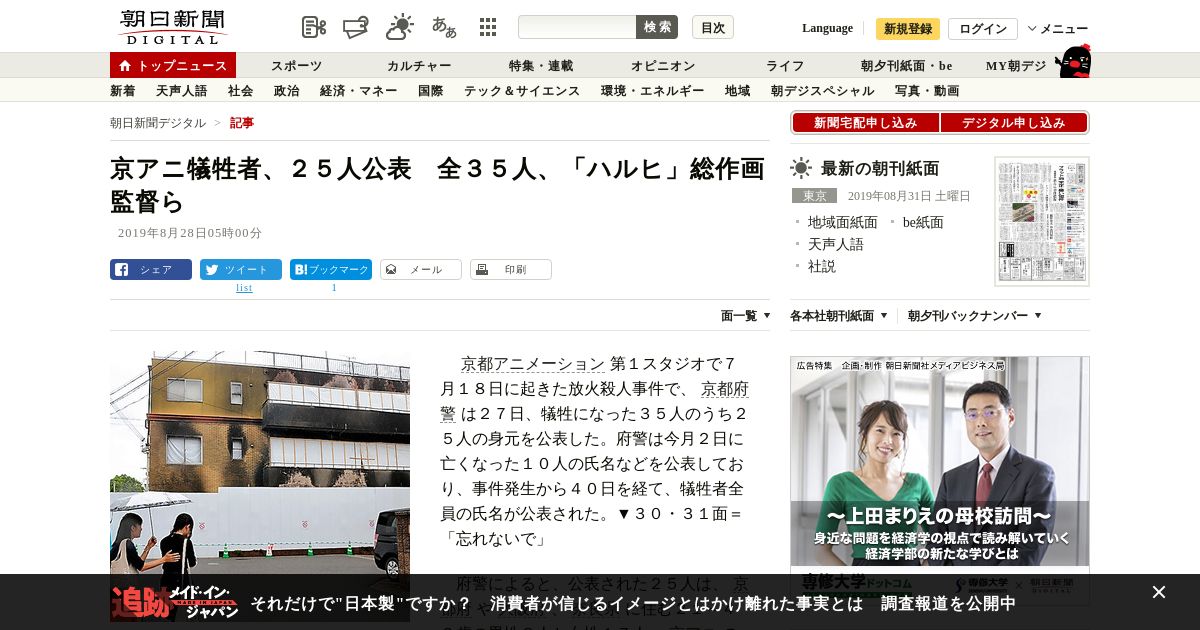Select the オピニオン tab

[663, 66]
